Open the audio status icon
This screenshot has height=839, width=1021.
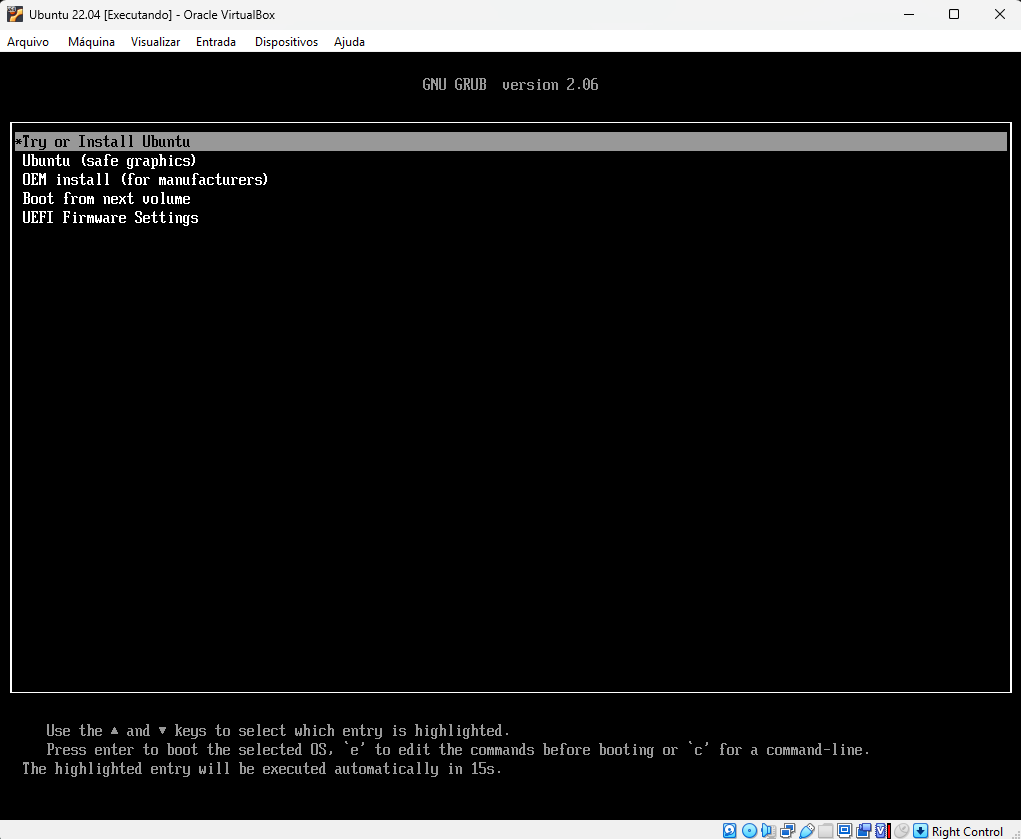(x=768, y=831)
